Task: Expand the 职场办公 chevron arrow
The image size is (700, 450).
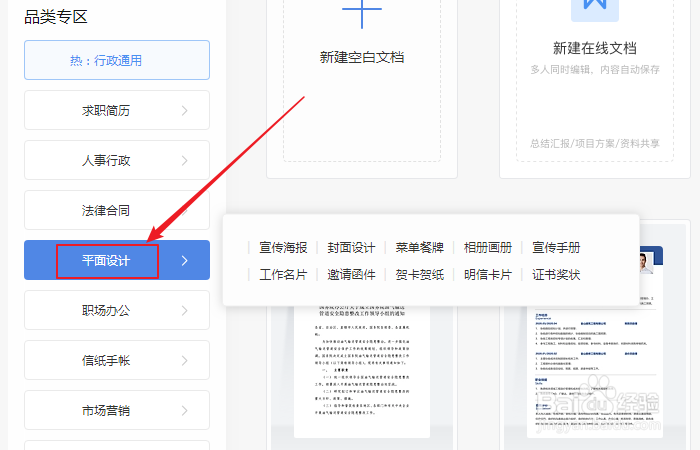Action: [x=184, y=311]
